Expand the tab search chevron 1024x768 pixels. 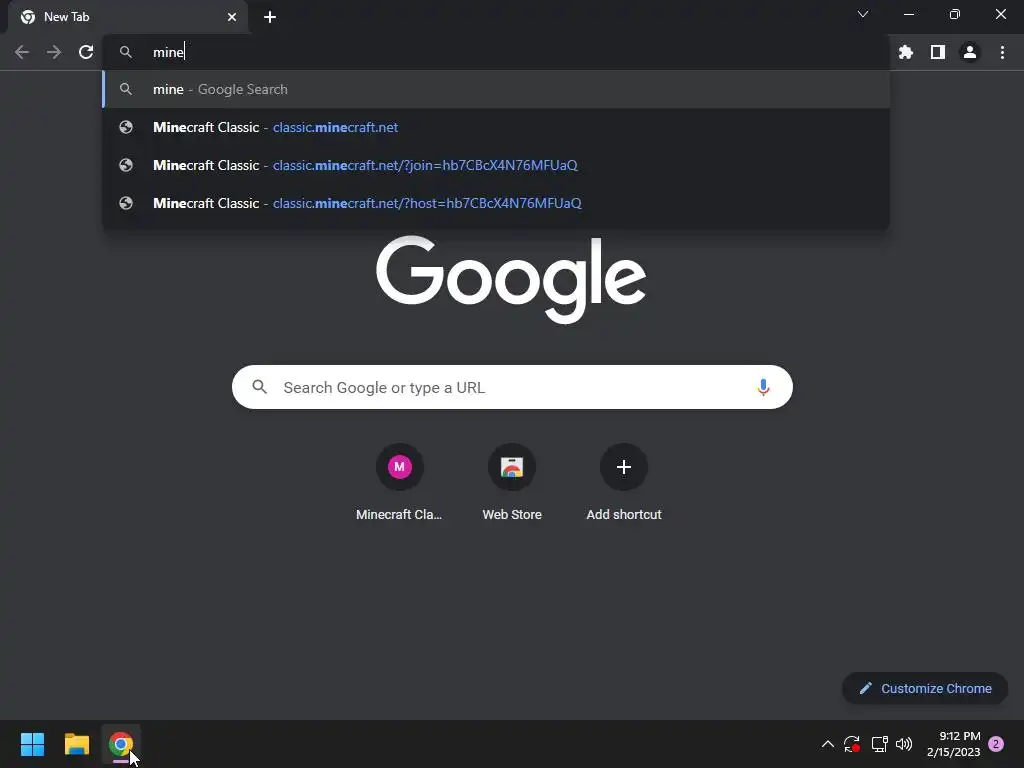click(x=863, y=14)
